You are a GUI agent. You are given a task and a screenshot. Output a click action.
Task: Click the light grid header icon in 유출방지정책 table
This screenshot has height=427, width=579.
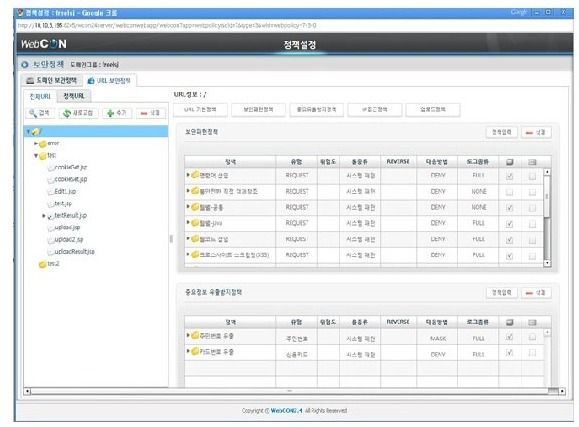pos(532,322)
